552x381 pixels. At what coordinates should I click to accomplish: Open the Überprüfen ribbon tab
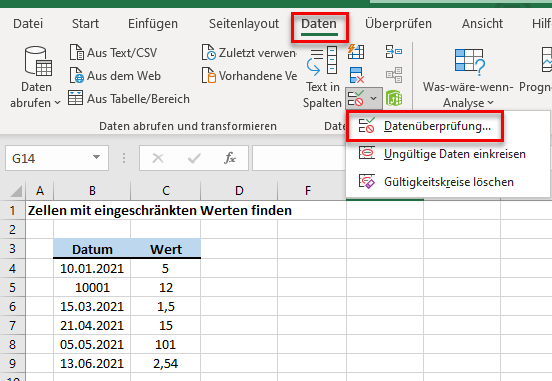(x=398, y=24)
